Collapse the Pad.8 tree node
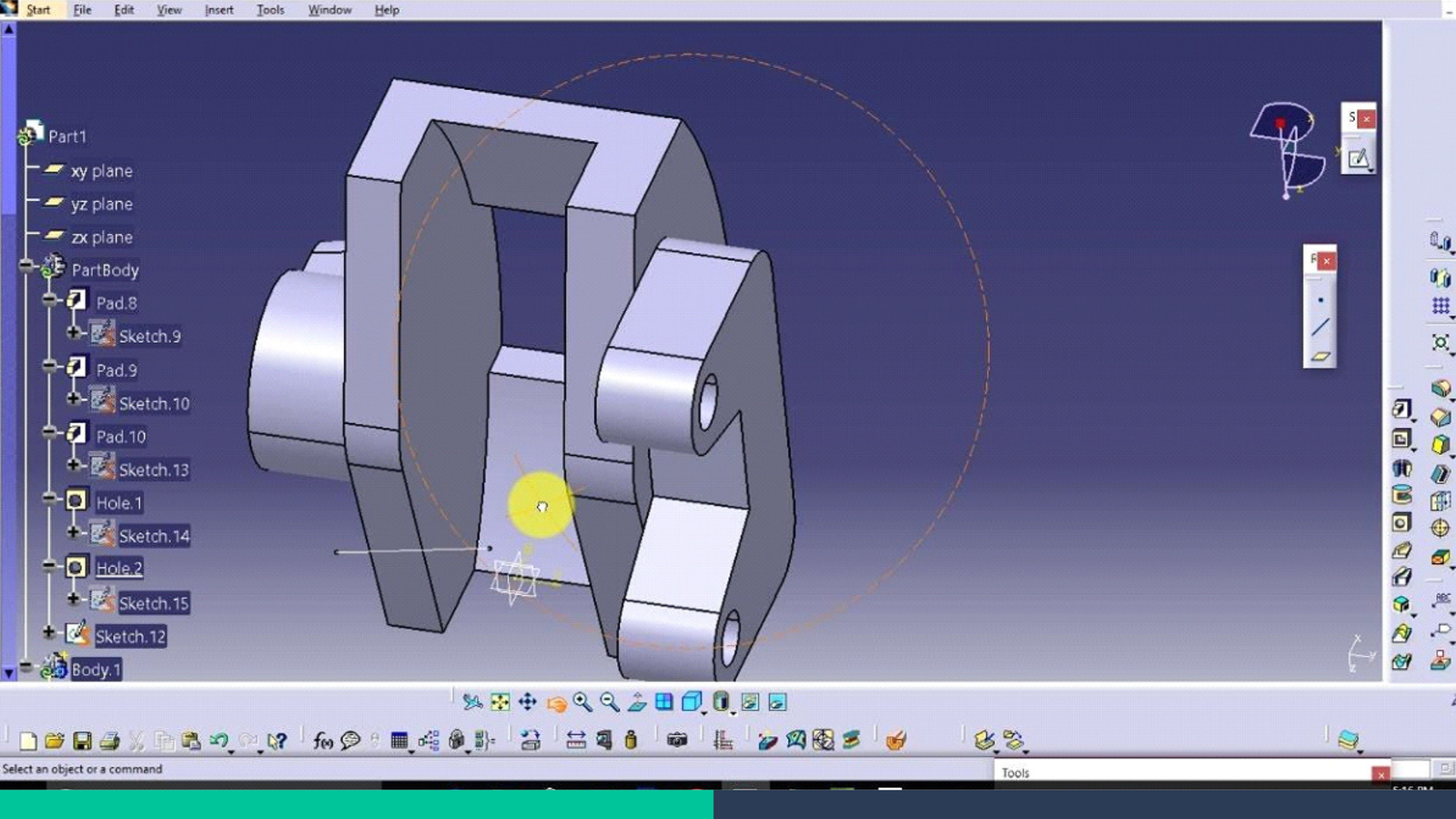 pos(49,299)
